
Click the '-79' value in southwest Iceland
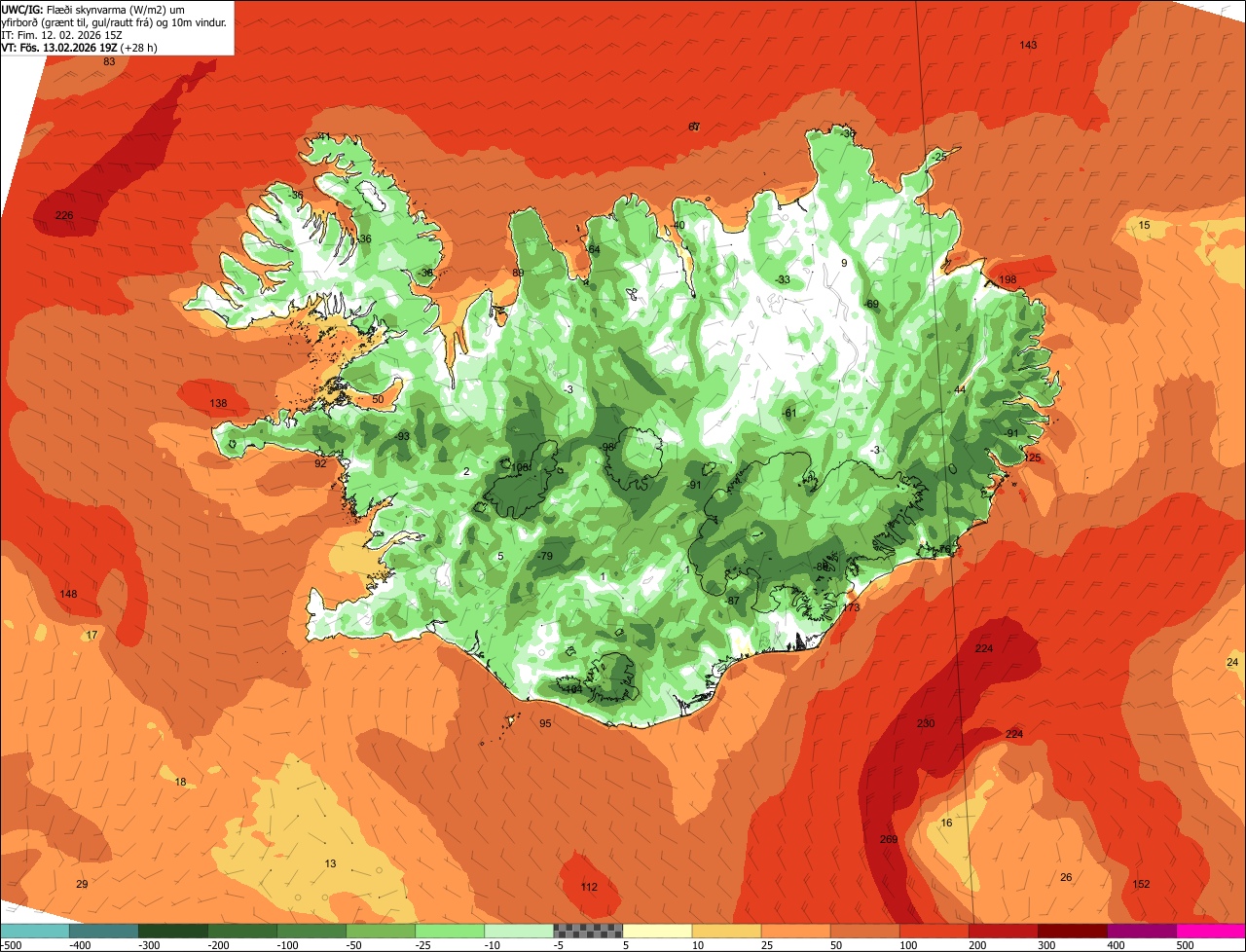tap(545, 556)
